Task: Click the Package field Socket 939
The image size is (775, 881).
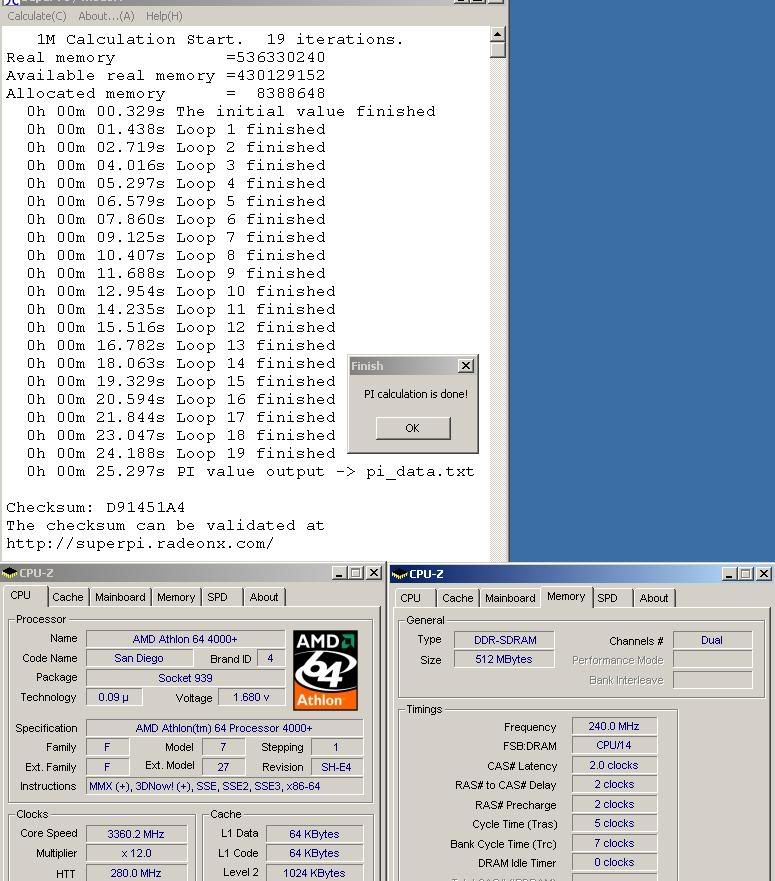Action: point(185,678)
